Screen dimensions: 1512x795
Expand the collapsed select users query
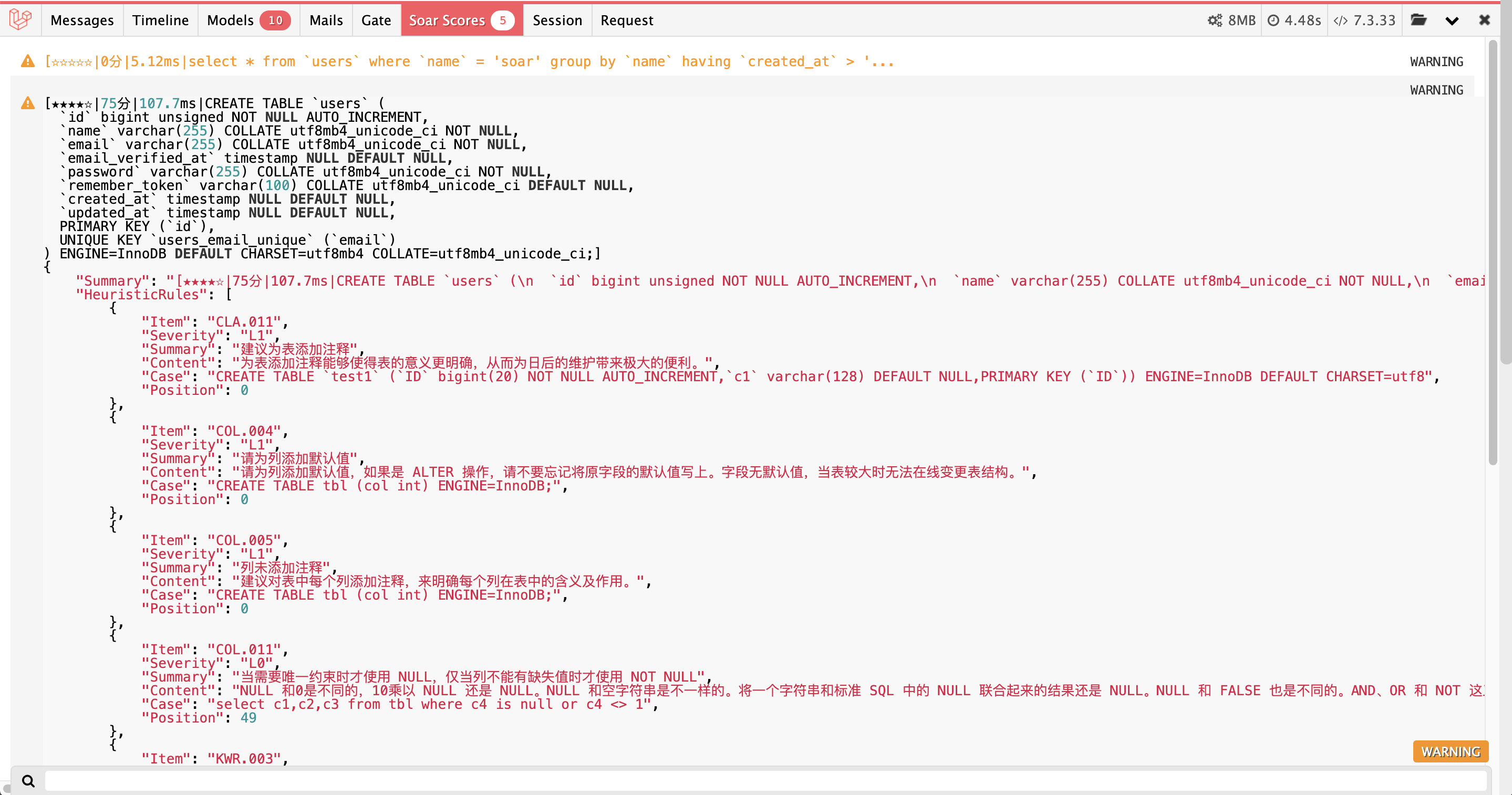tap(470, 61)
